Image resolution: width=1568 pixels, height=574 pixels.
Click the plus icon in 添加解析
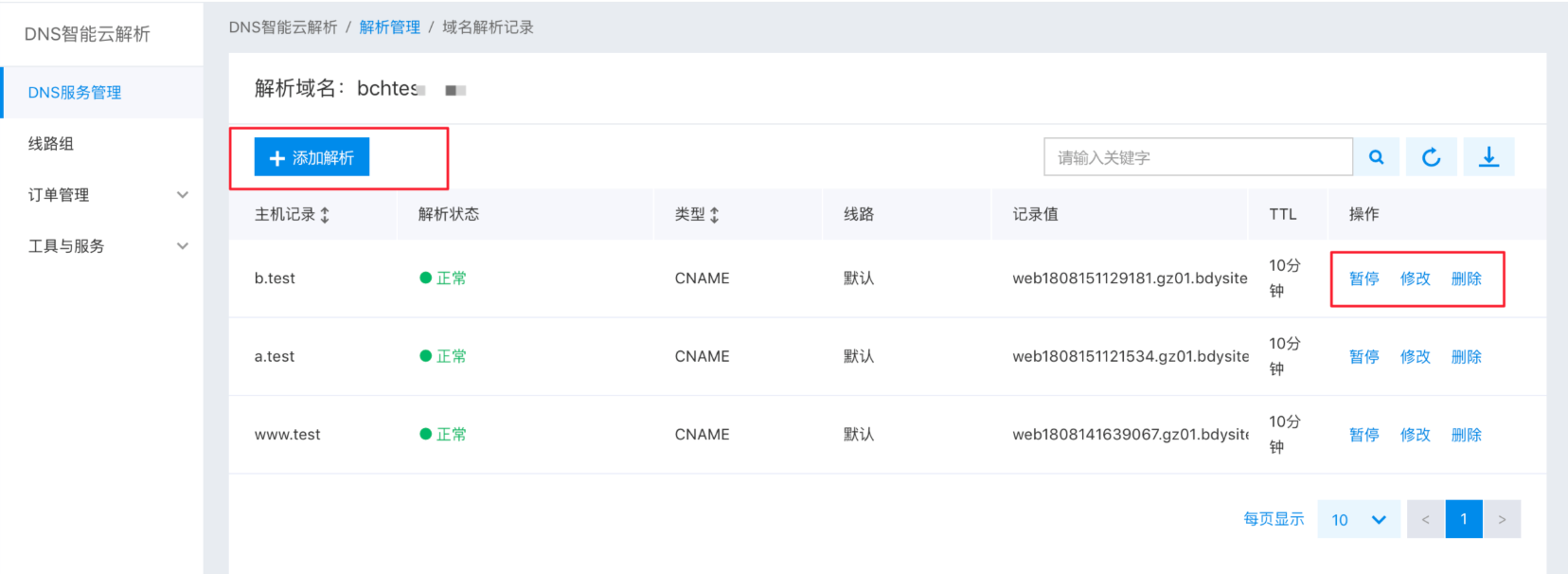[x=277, y=158]
